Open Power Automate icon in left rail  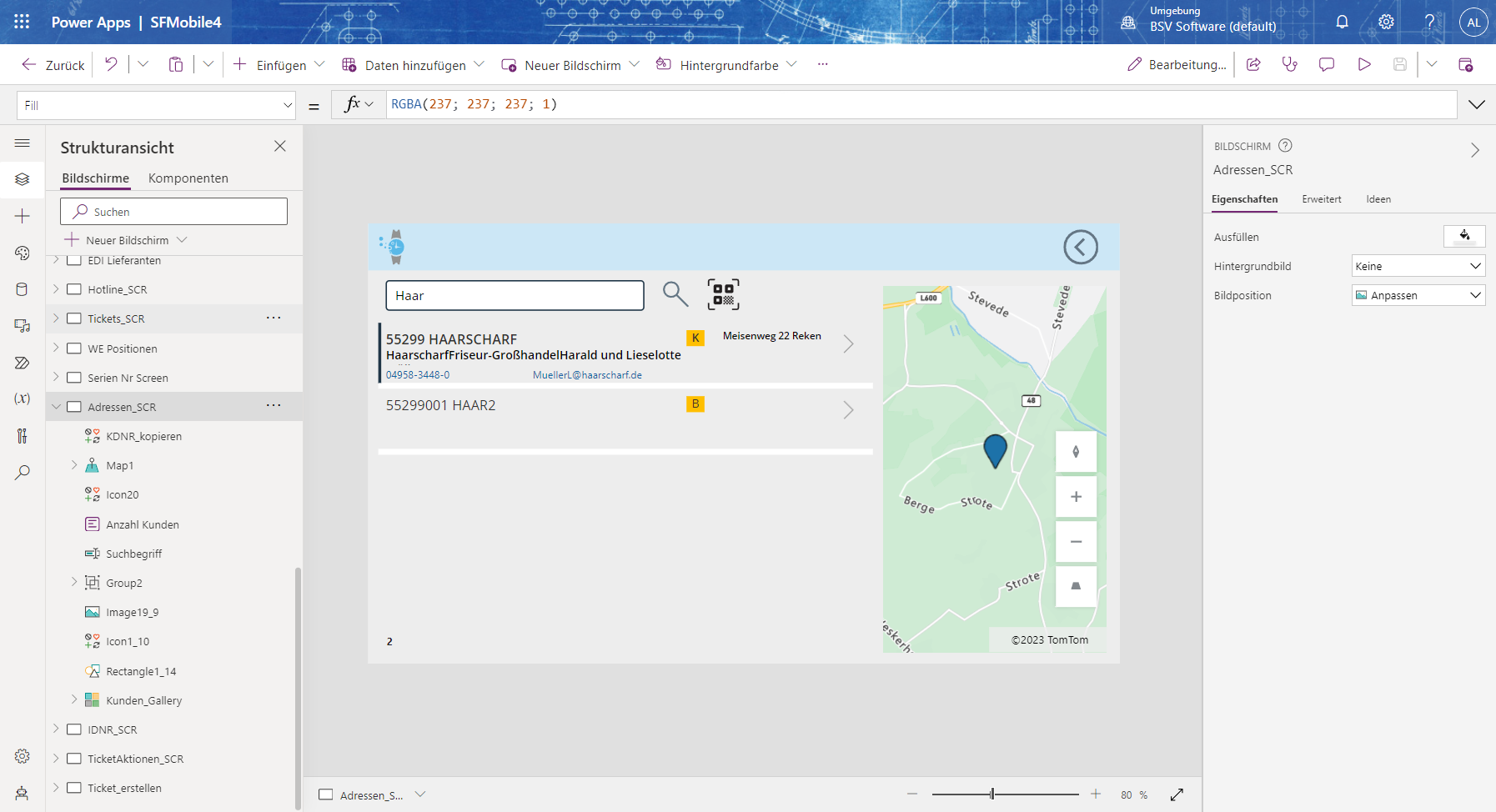coord(23,363)
